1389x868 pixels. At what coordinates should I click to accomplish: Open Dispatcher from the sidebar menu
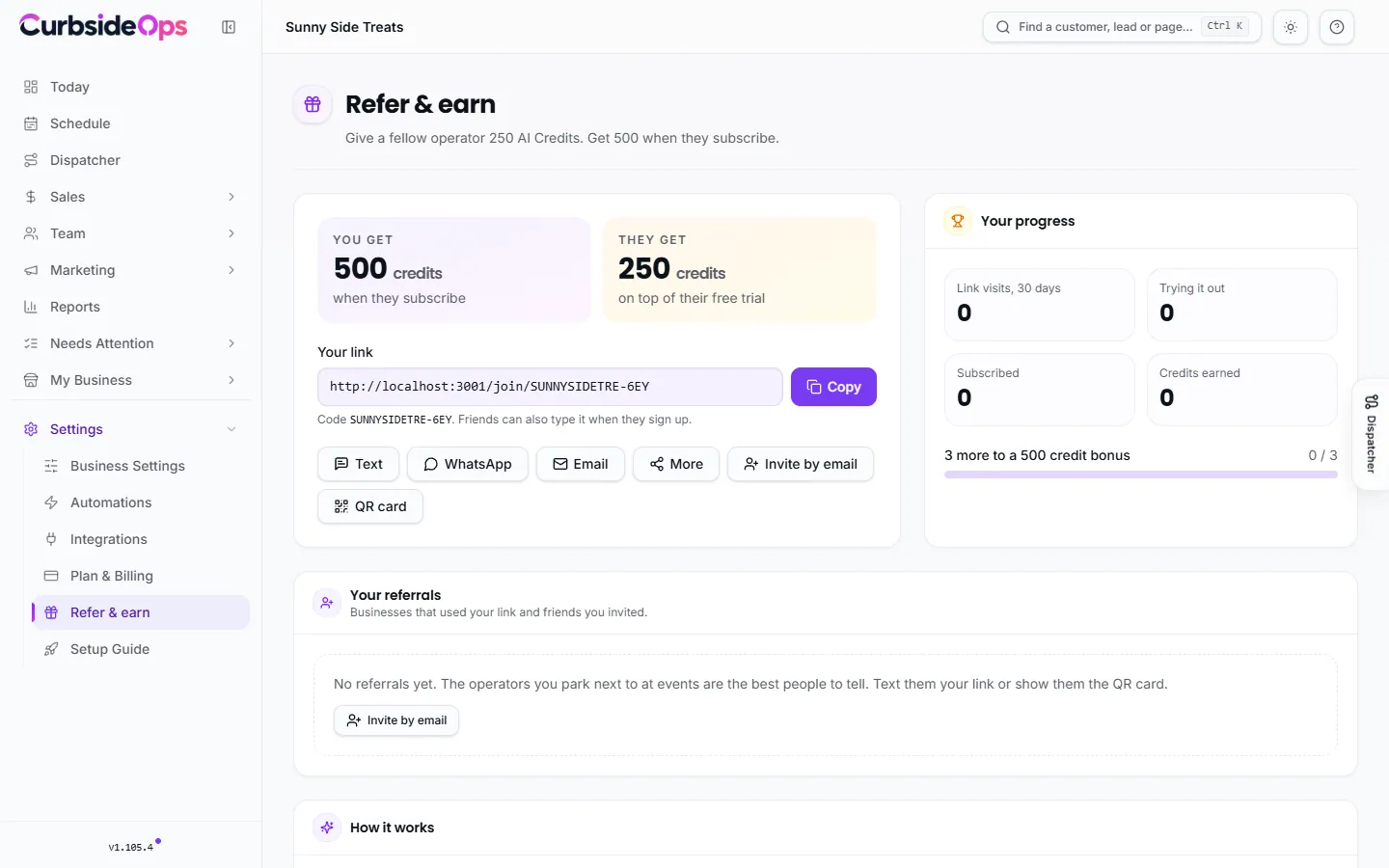point(131,160)
